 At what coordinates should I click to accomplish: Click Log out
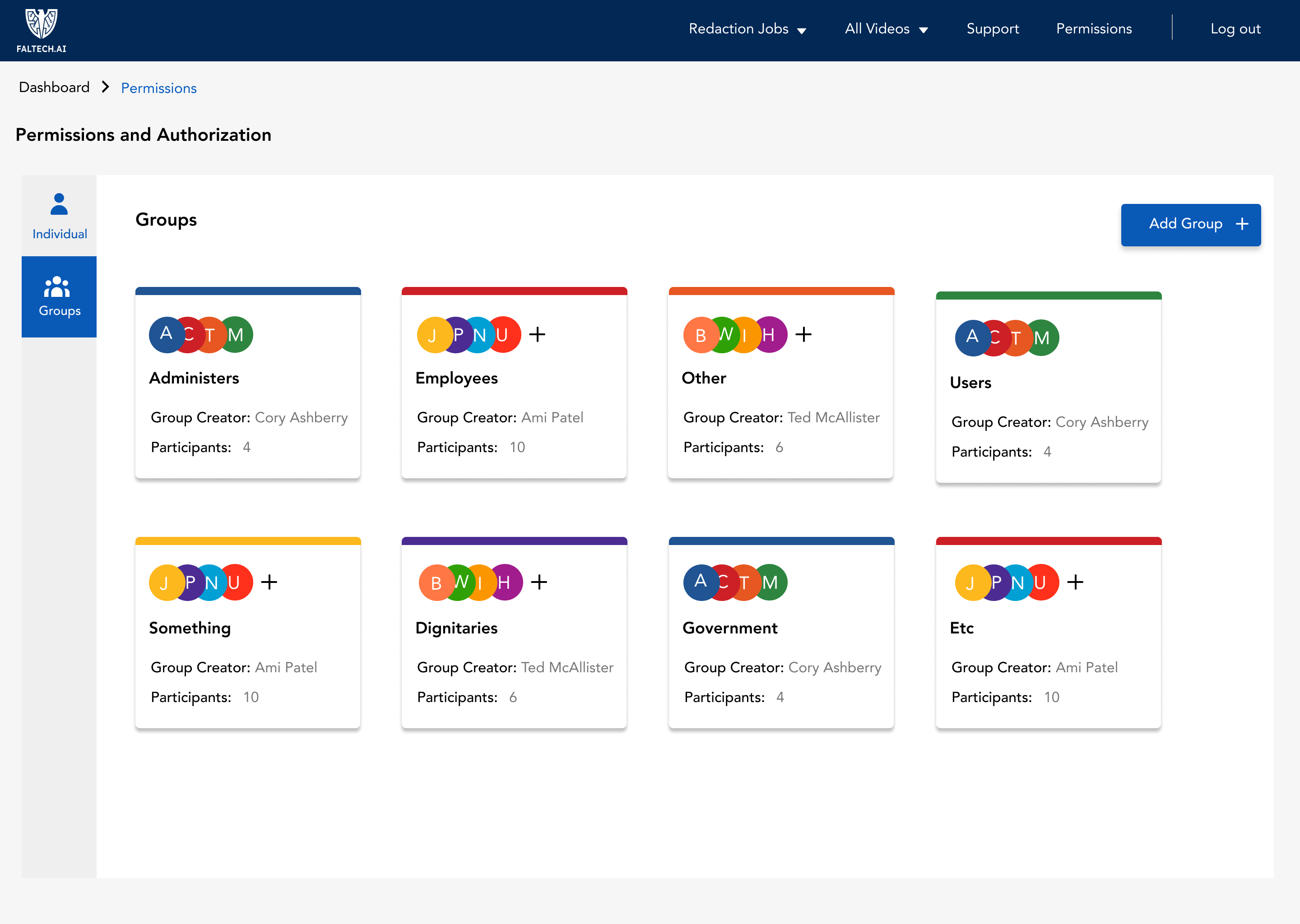coord(1235,29)
